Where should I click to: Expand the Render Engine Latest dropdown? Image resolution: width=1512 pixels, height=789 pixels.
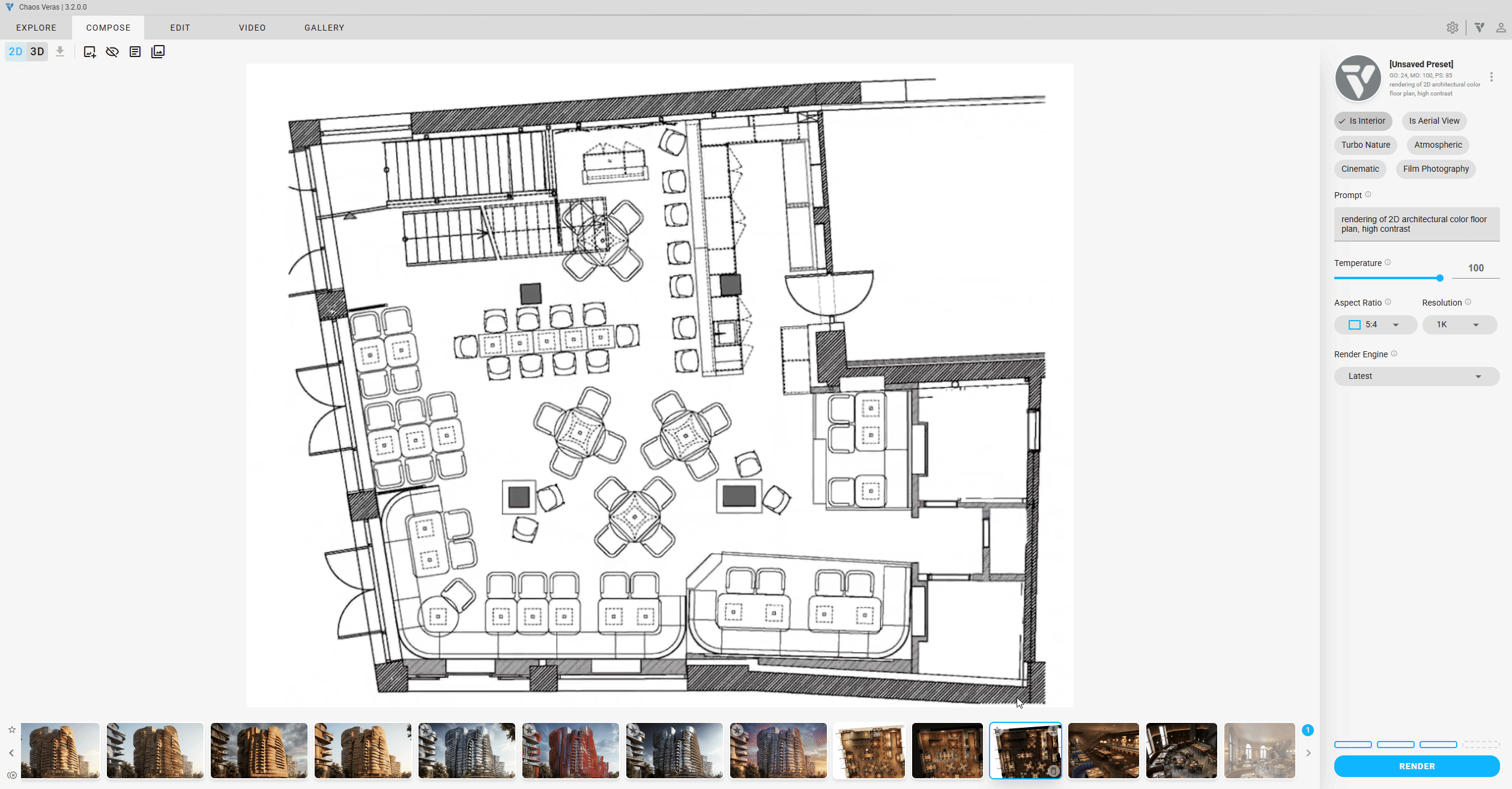[1416, 376]
